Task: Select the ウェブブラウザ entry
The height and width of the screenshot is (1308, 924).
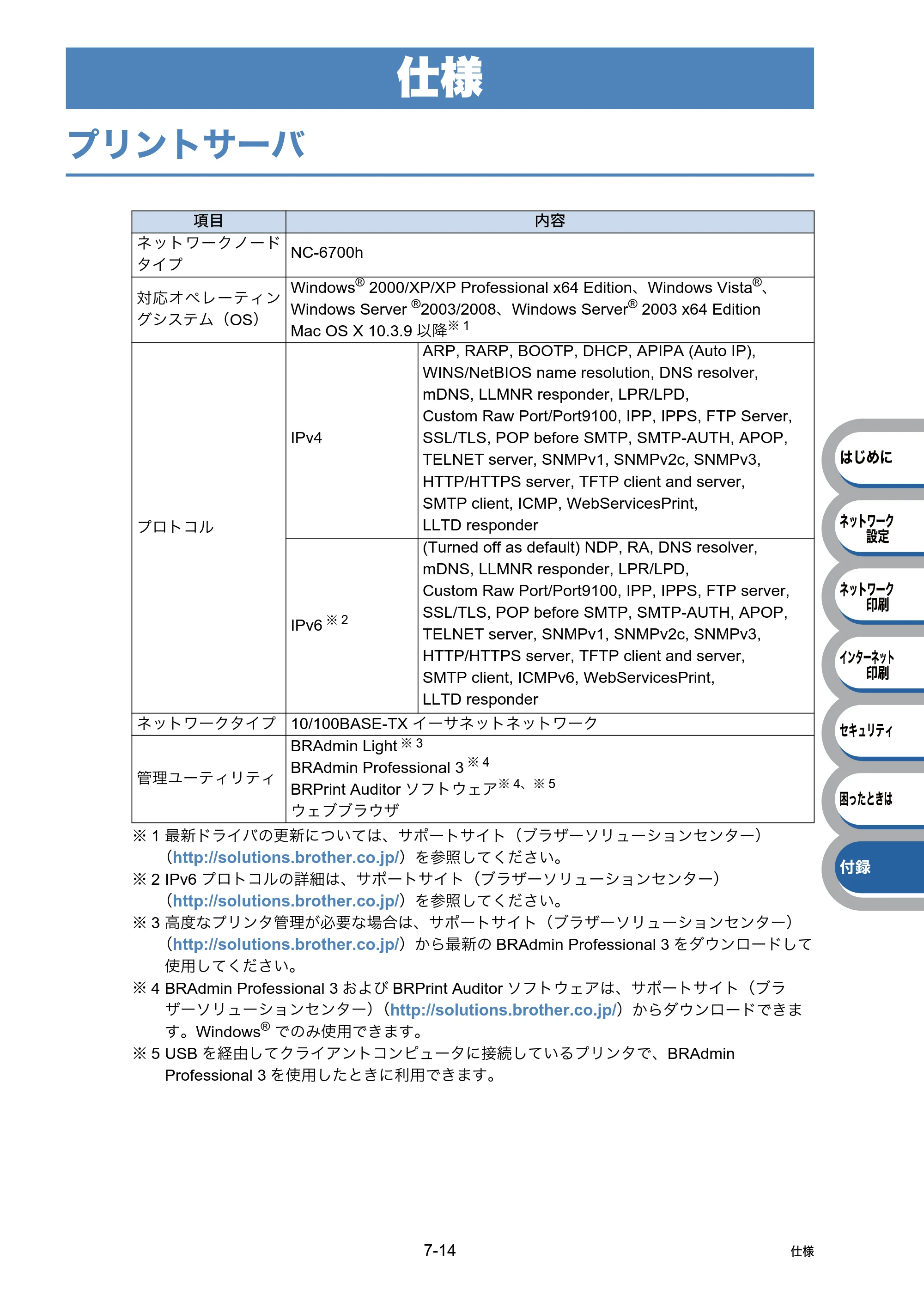Action: 345,810
